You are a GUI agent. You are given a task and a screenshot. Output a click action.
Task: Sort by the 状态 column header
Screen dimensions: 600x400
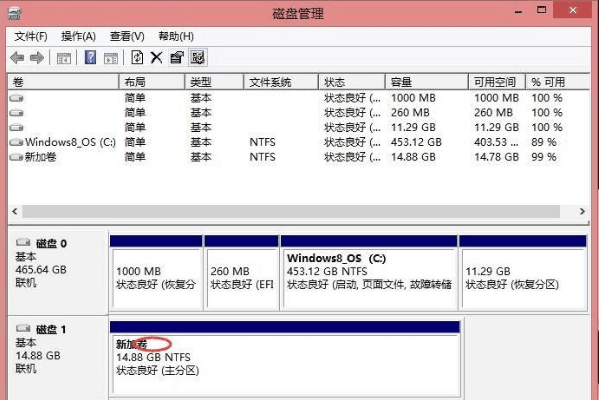tap(352, 82)
